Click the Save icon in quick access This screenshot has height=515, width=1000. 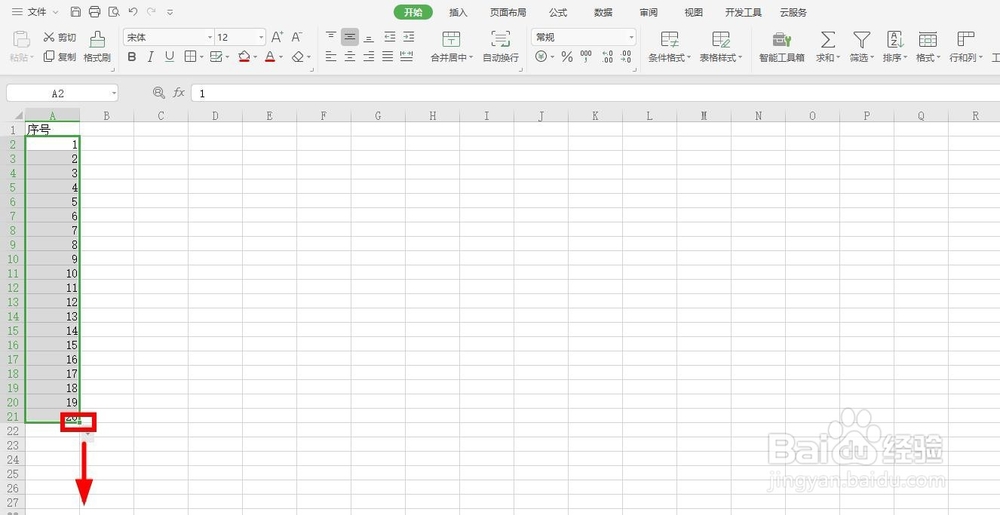pyautogui.click(x=76, y=11)
